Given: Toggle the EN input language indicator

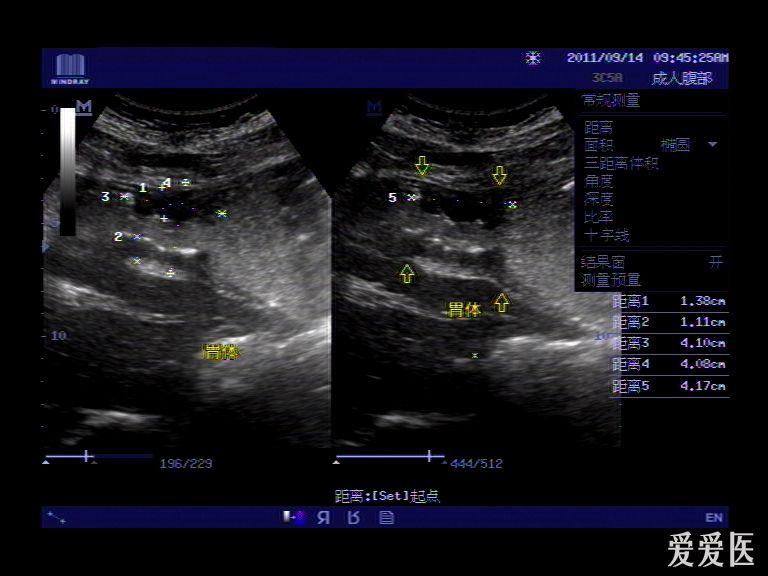Looking at the screenshot, I should 713,517.
